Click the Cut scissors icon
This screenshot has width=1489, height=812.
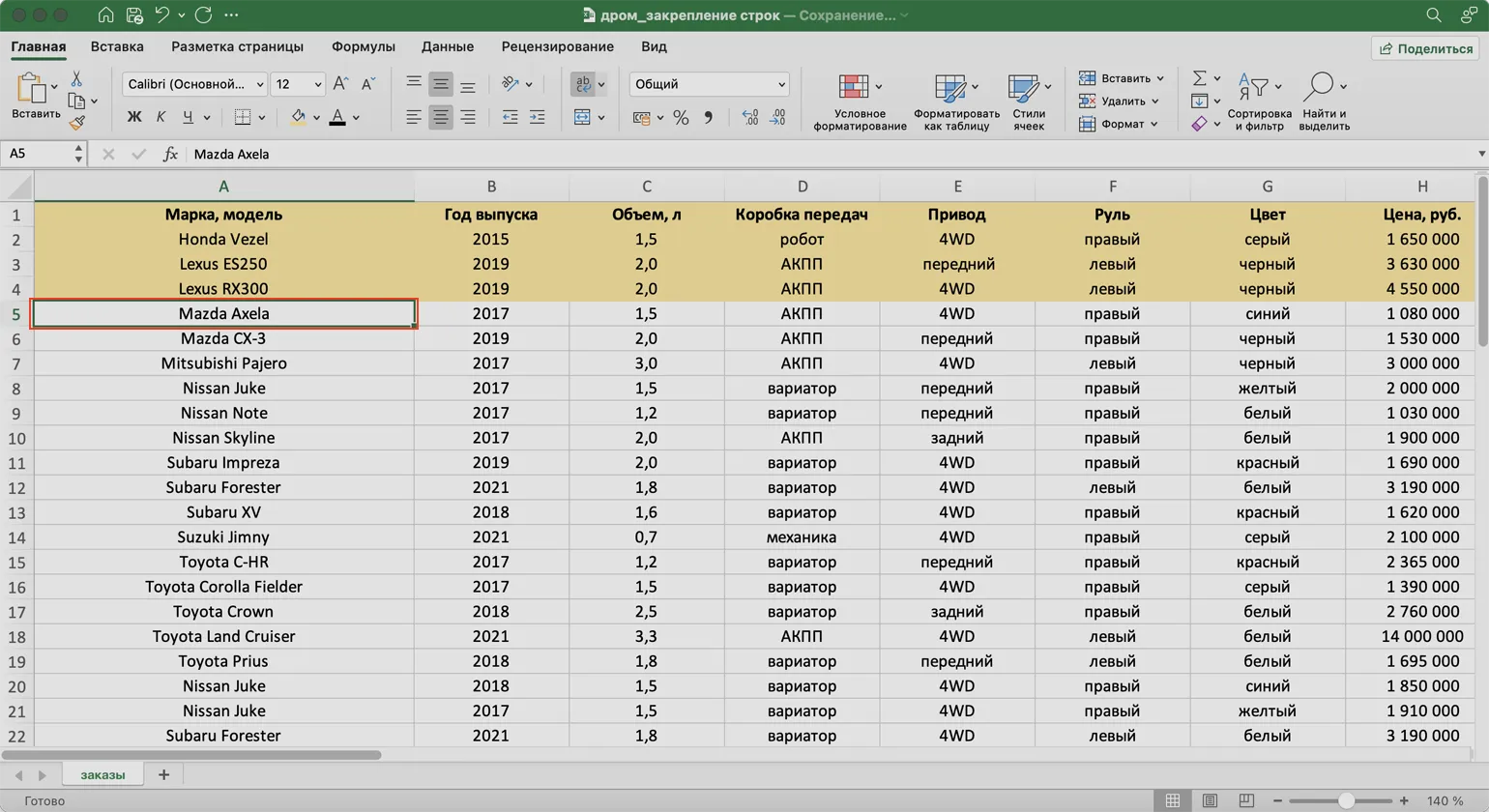pyautogui.click(x=76, y=79)
